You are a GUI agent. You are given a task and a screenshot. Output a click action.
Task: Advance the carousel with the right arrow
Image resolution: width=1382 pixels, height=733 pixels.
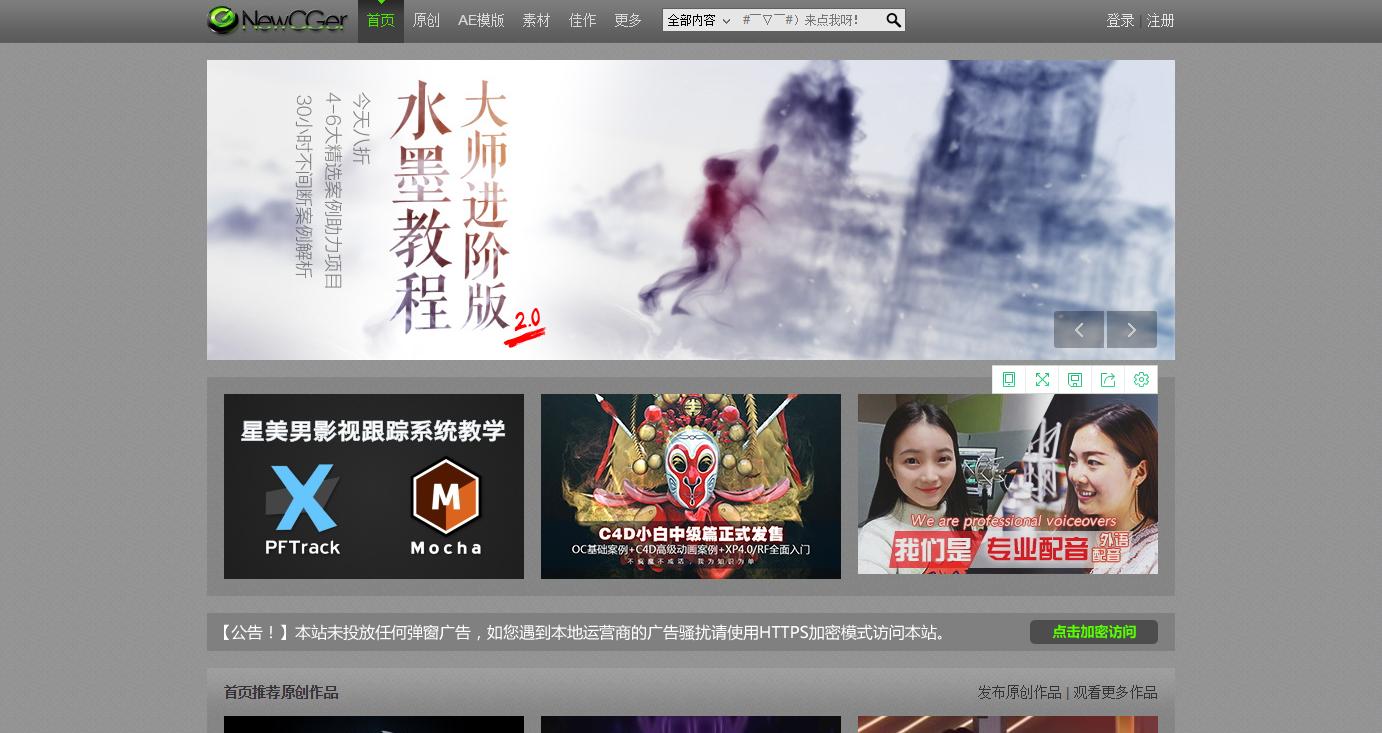[1131, 329]
